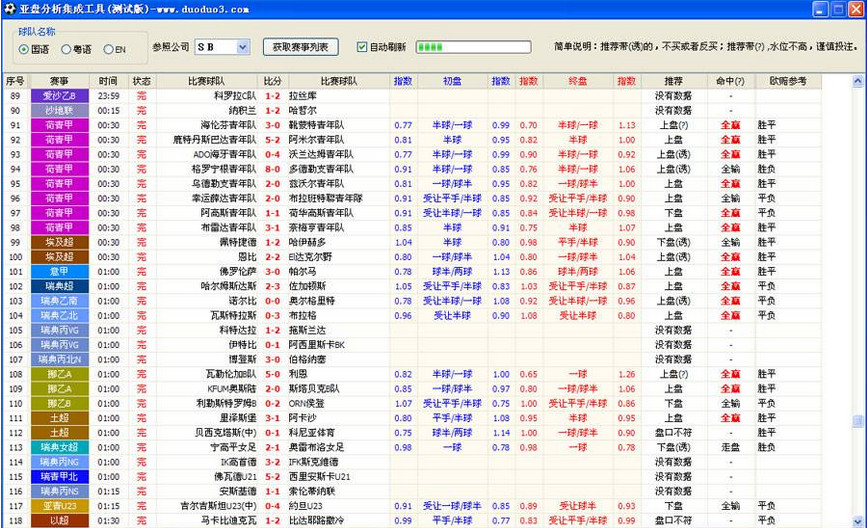Click the 2-2 score cell
867x528 pixels.
[273, 257]
